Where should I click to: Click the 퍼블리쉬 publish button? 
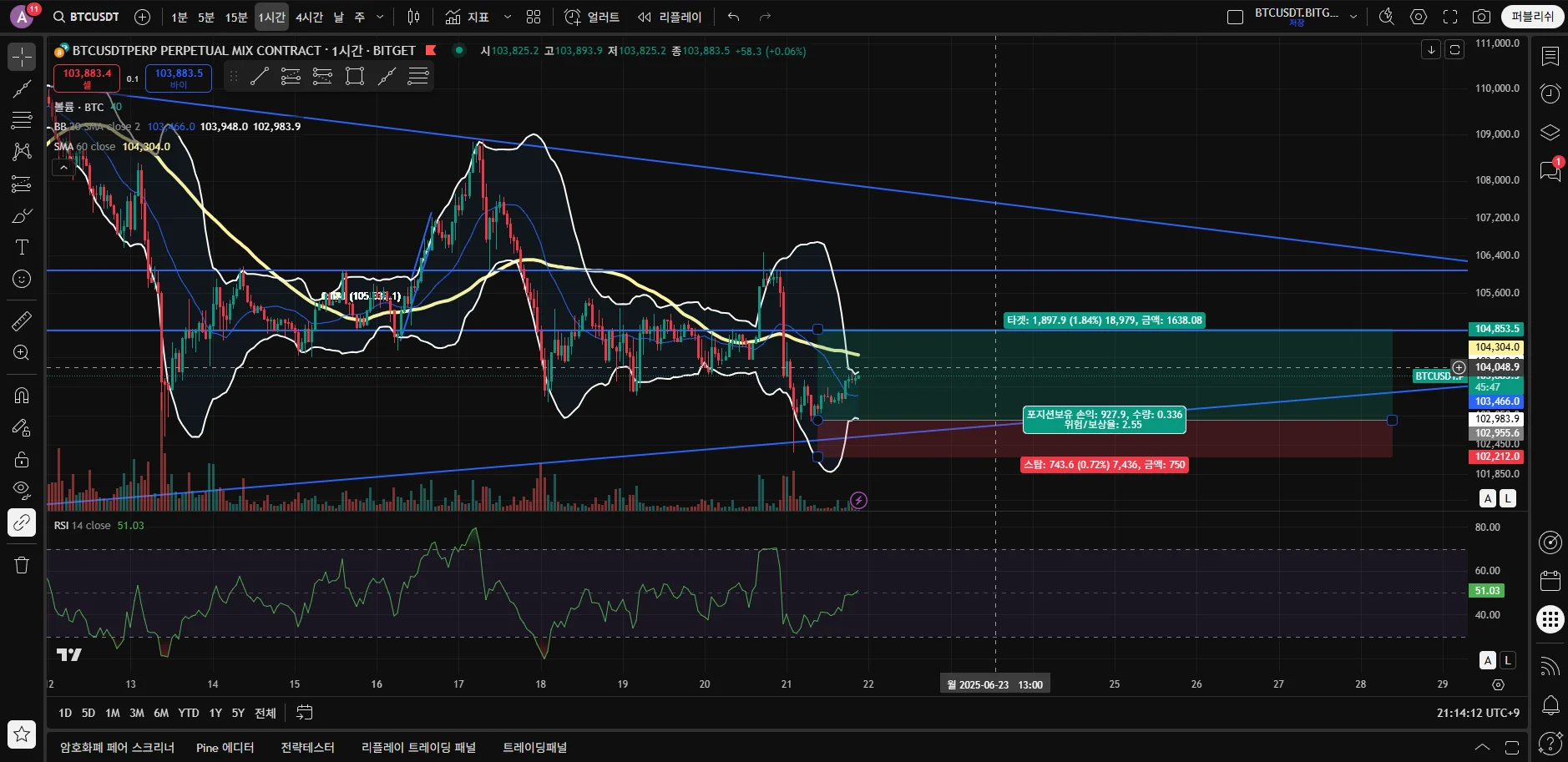coord(1532,17)
